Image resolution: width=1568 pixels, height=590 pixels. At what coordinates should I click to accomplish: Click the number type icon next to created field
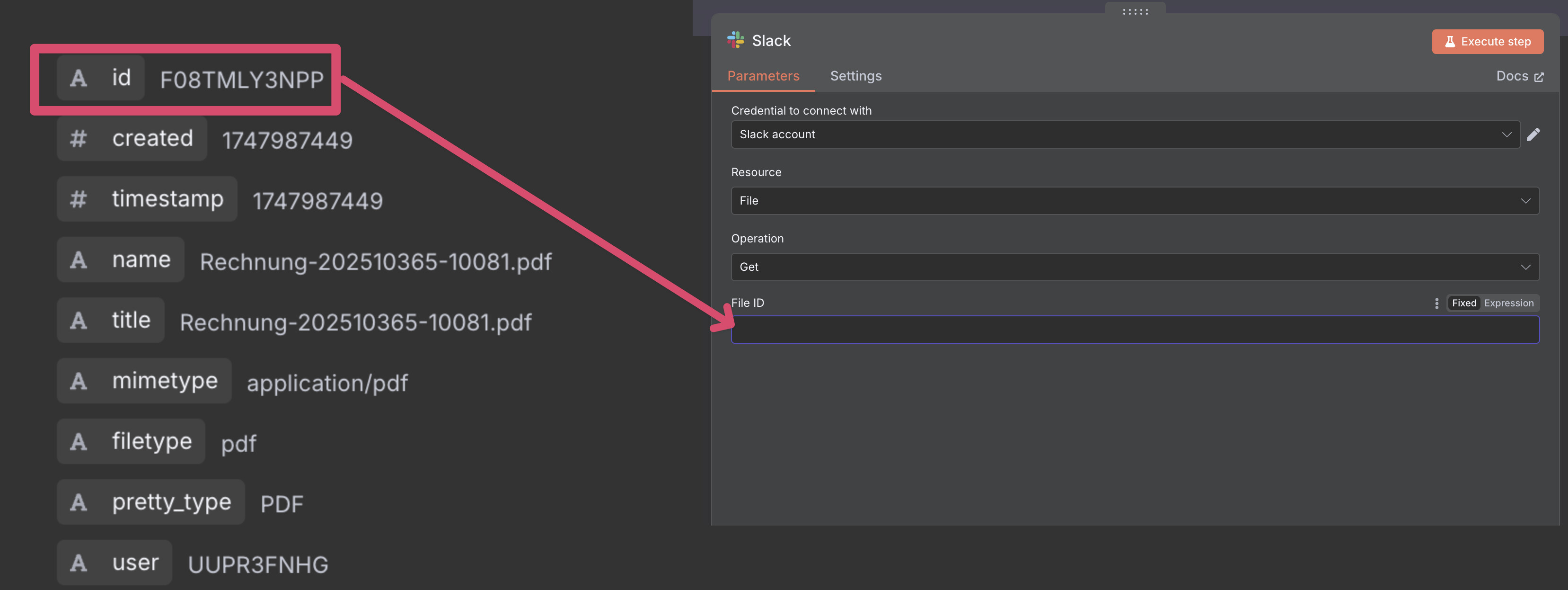(x=78, y=138)
